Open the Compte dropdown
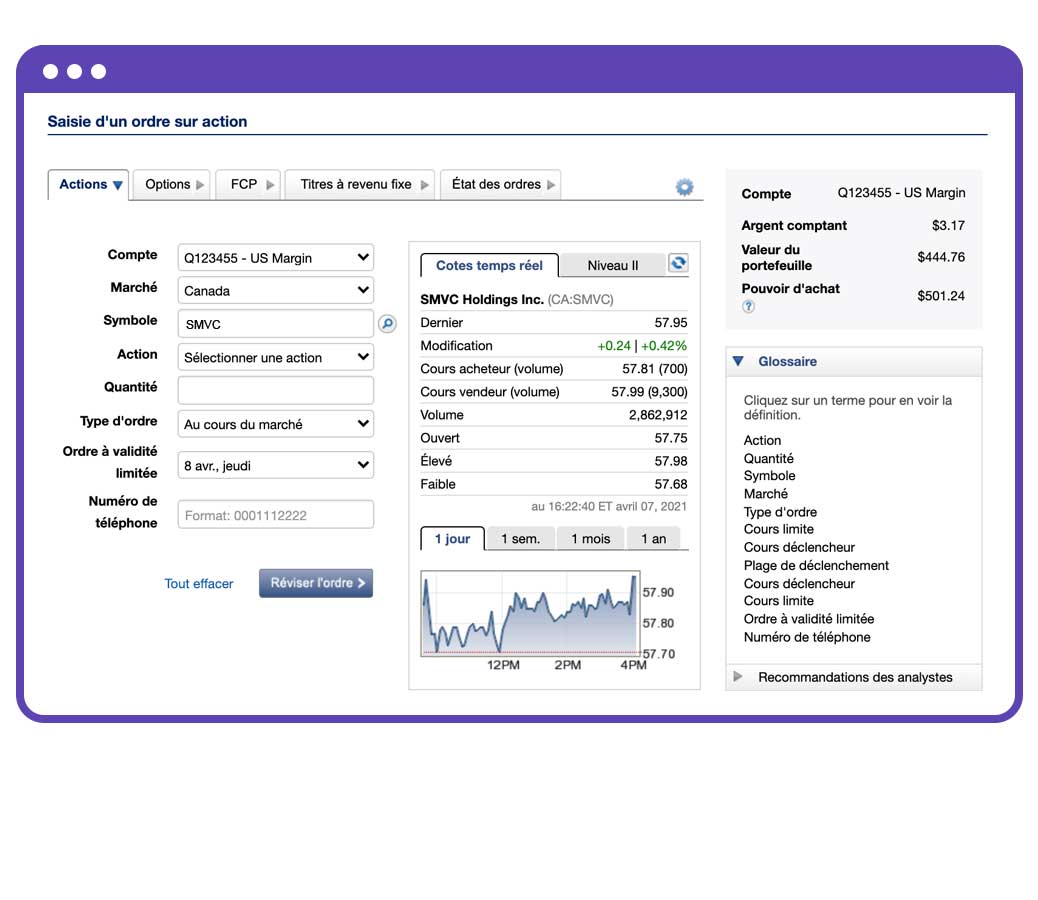Screen dimensions: 1038x900 [275, 257]
